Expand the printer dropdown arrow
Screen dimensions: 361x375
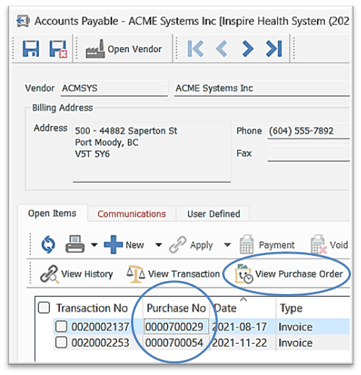tap(94, 245)
